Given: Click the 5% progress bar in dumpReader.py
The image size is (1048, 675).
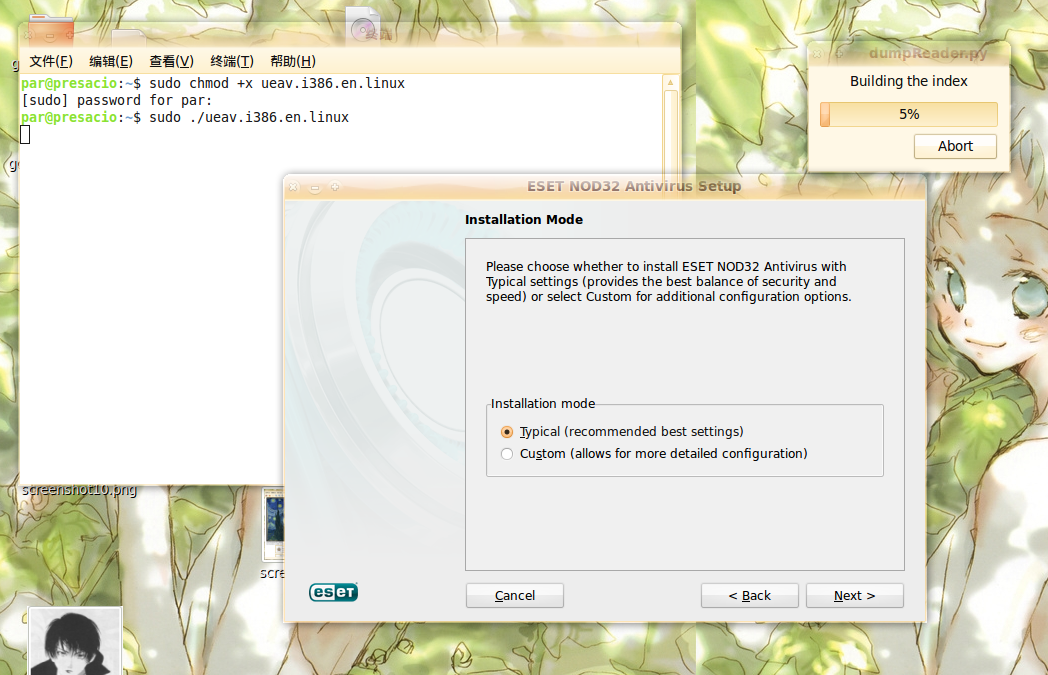Looking at the screenshot, I should tap(909, 114).
